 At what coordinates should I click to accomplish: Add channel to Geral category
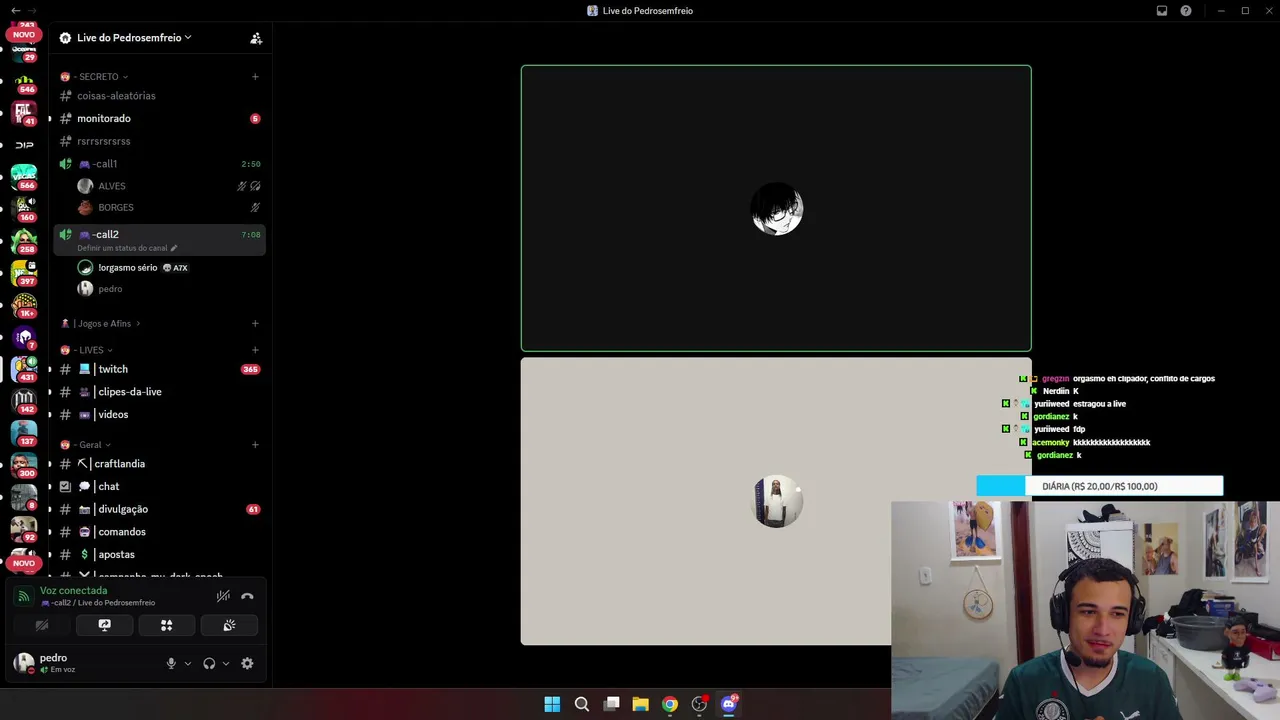pyautogui.click(x=255, y=445)
